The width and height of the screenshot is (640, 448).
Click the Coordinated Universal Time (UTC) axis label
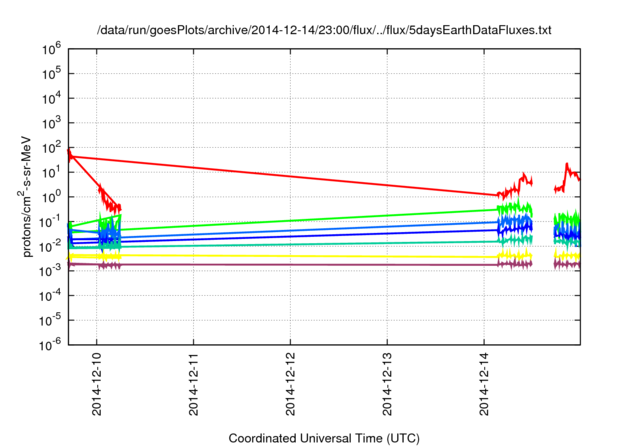(x=324, y=438)
